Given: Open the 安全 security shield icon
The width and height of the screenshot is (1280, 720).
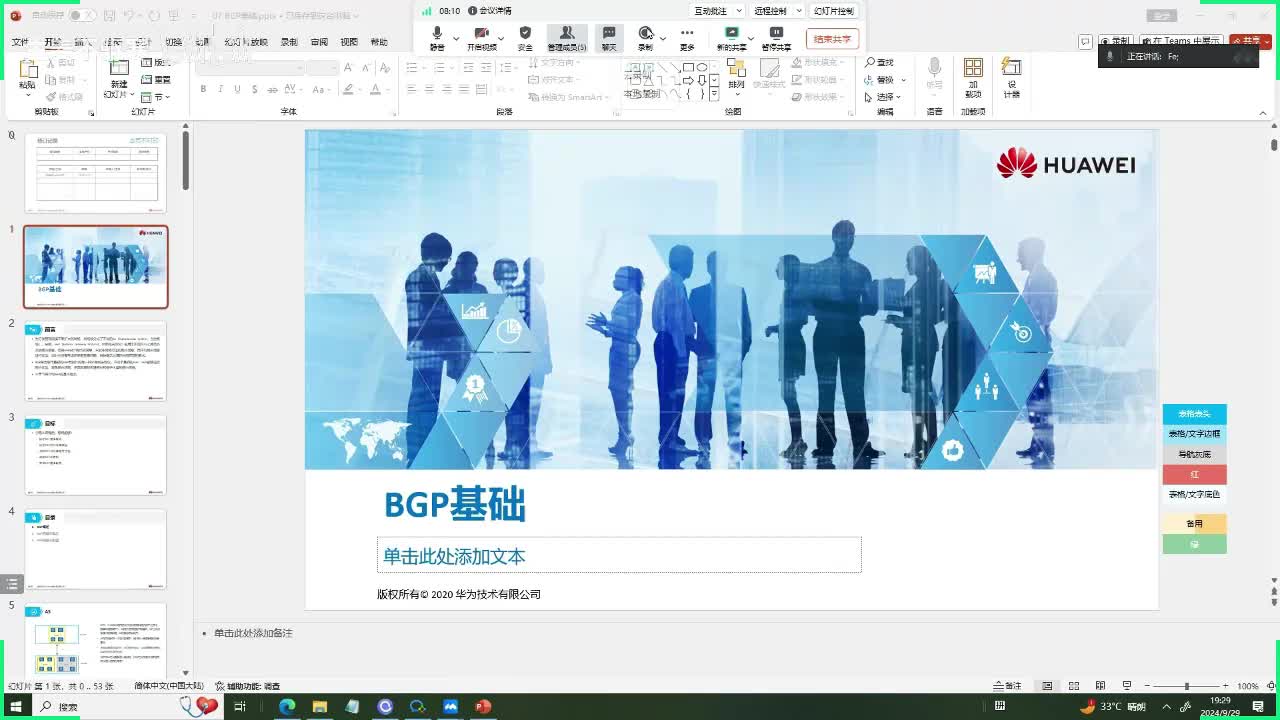Looking at the screenshot, I should tap(525, 38).
